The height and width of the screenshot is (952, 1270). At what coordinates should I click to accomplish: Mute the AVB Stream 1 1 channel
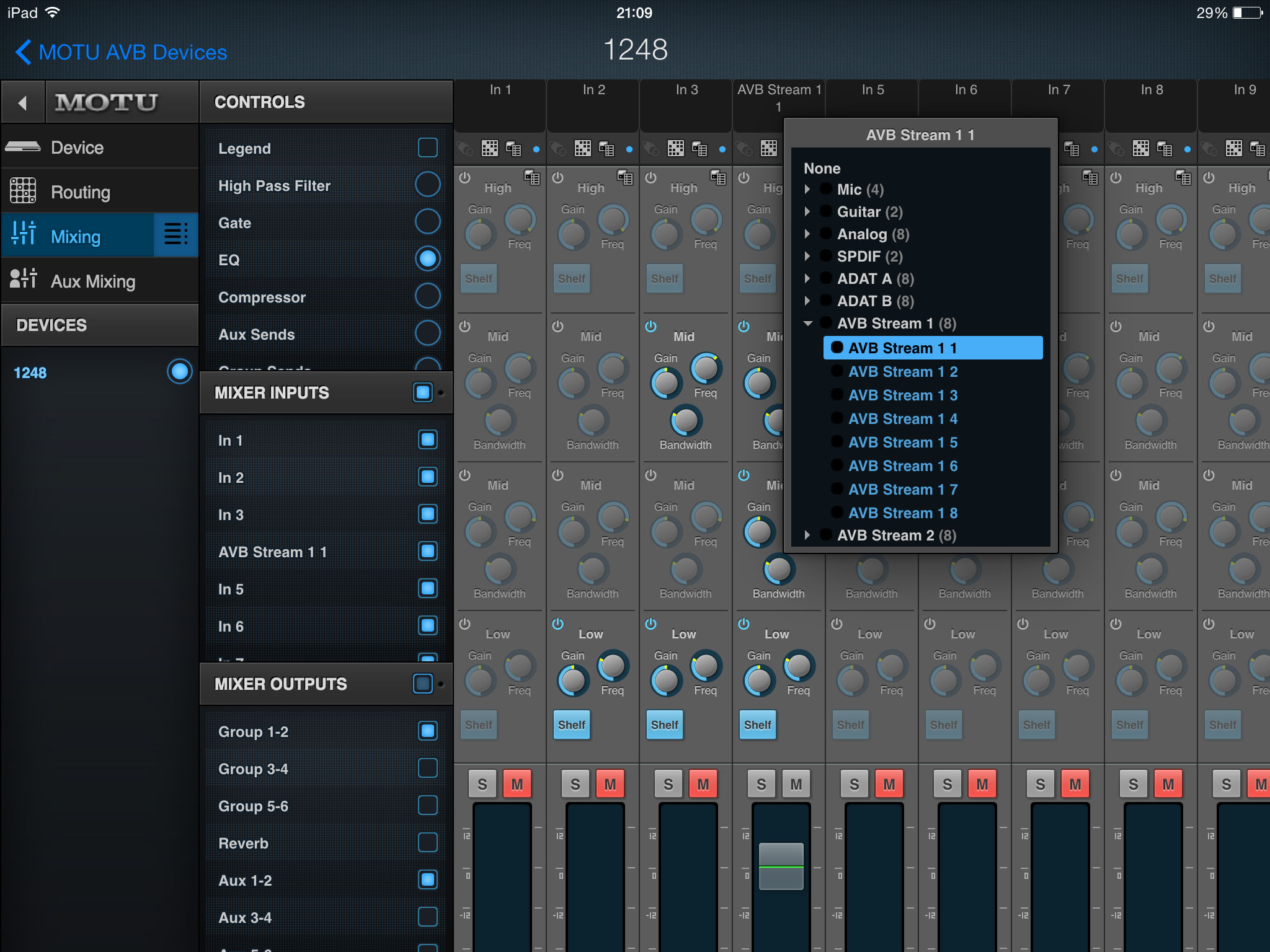796,784
